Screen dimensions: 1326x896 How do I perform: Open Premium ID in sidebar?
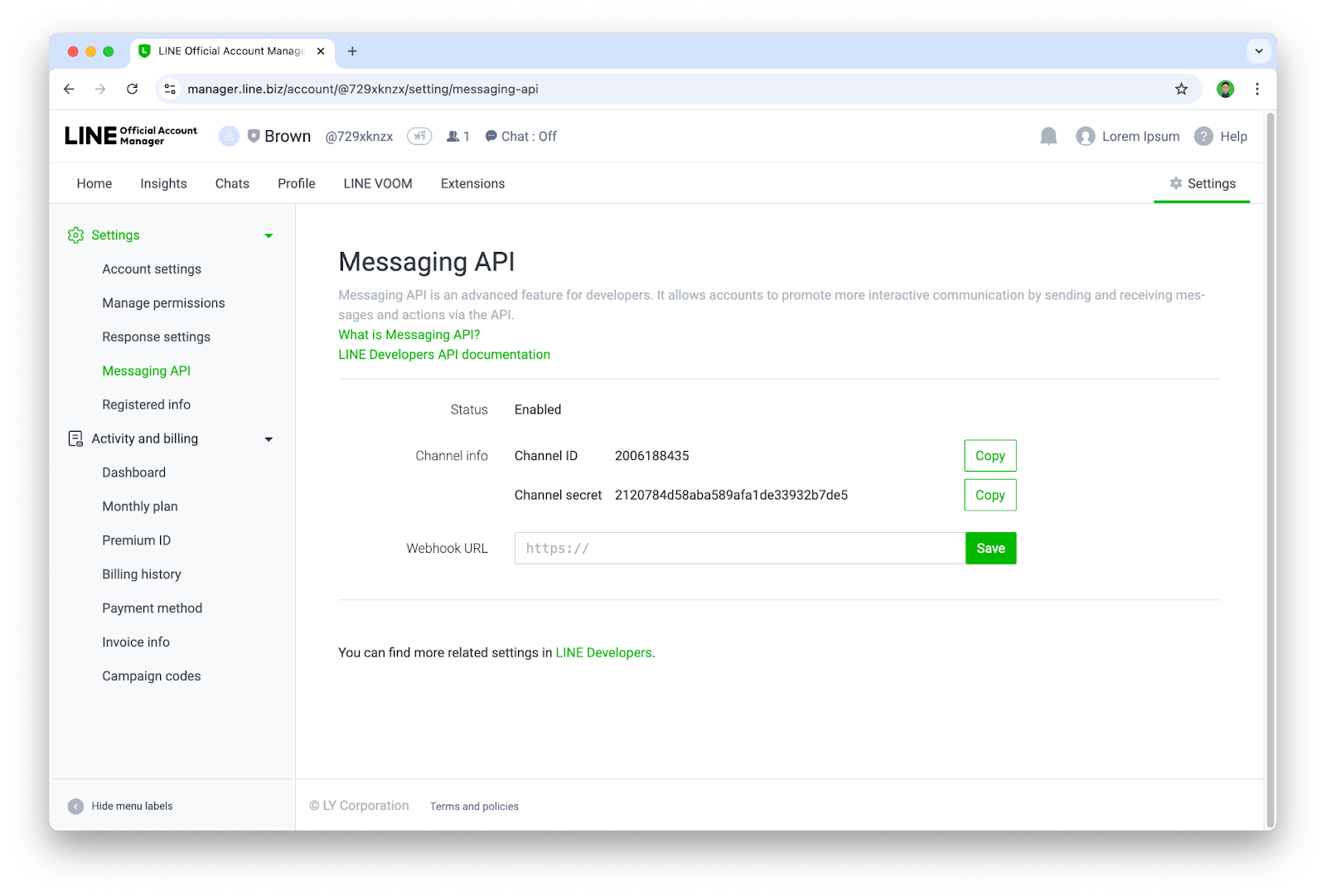[136, 540]
